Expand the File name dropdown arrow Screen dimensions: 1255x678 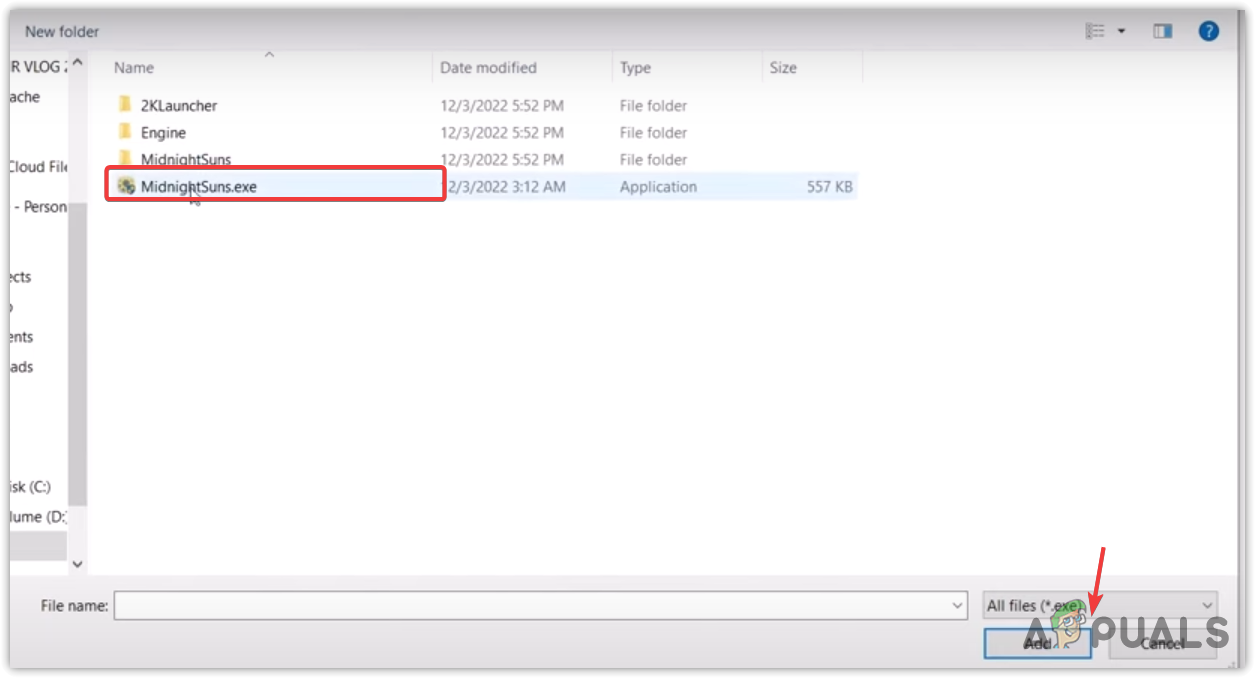pos(958,605)
